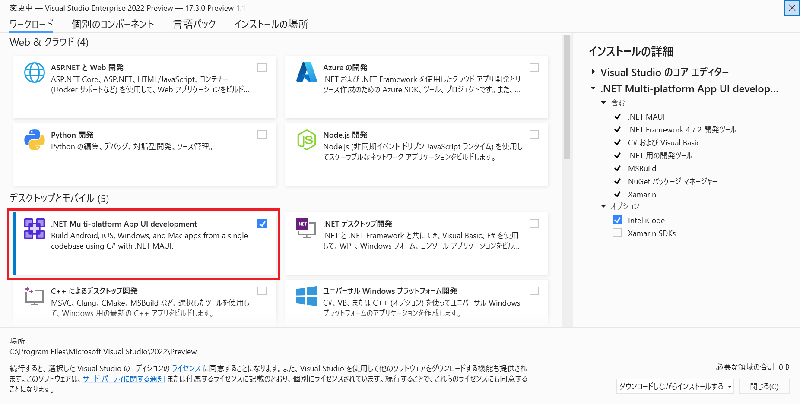Click MSBuild in included components
This screenshot has width=800, height=404.
[642, 168]
